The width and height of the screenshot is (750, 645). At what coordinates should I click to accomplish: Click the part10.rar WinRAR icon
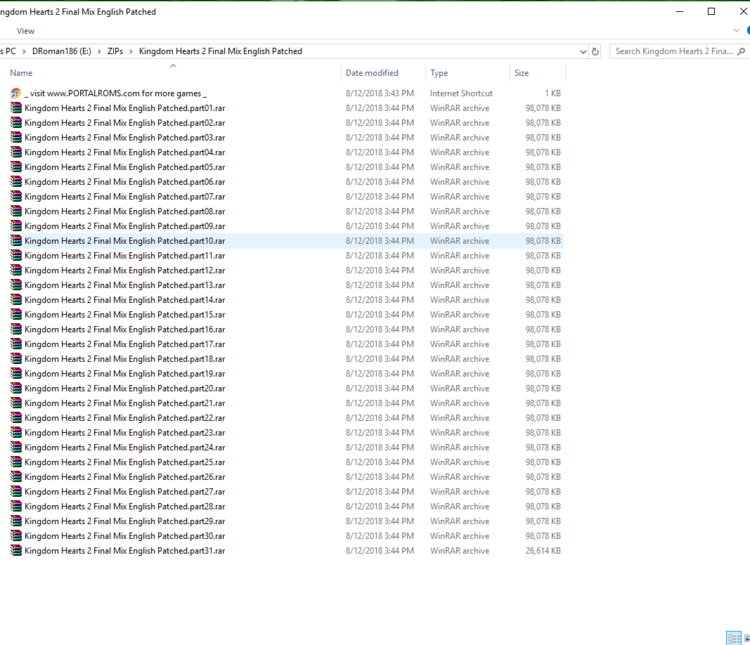coord(16,241)
